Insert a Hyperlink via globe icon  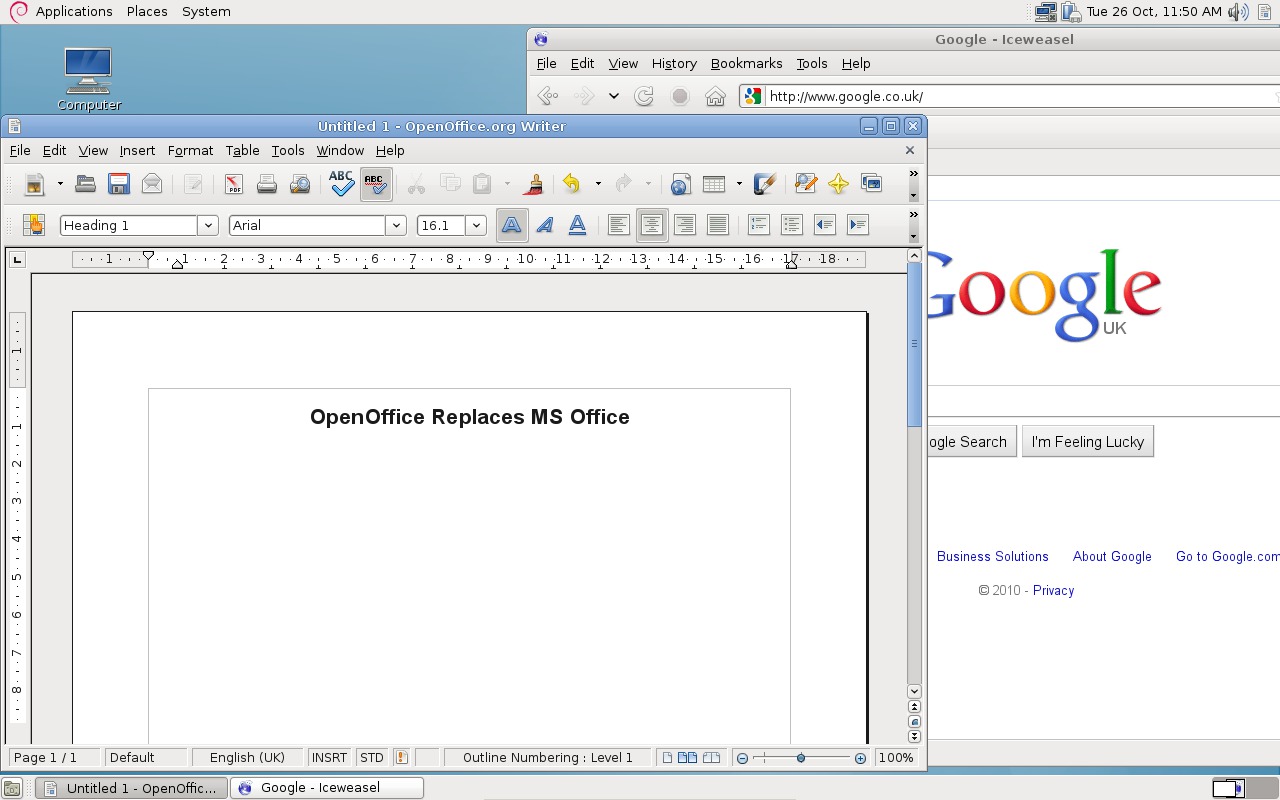coord(680,184)
